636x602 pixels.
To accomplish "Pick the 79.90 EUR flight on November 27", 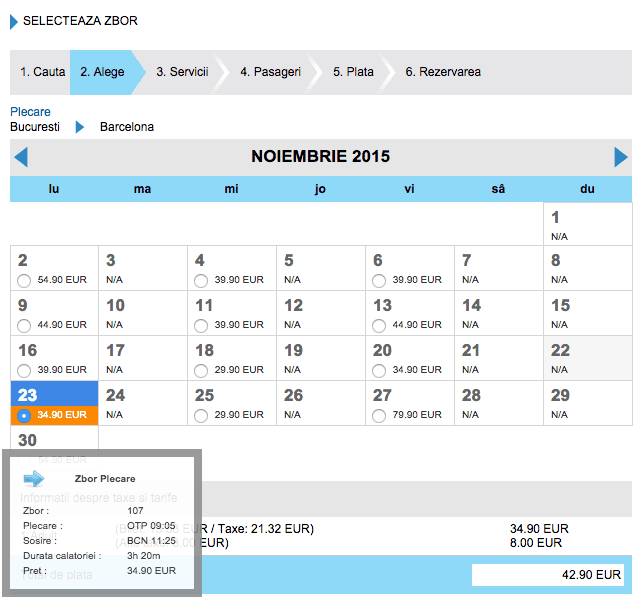I will pos(379,415).
